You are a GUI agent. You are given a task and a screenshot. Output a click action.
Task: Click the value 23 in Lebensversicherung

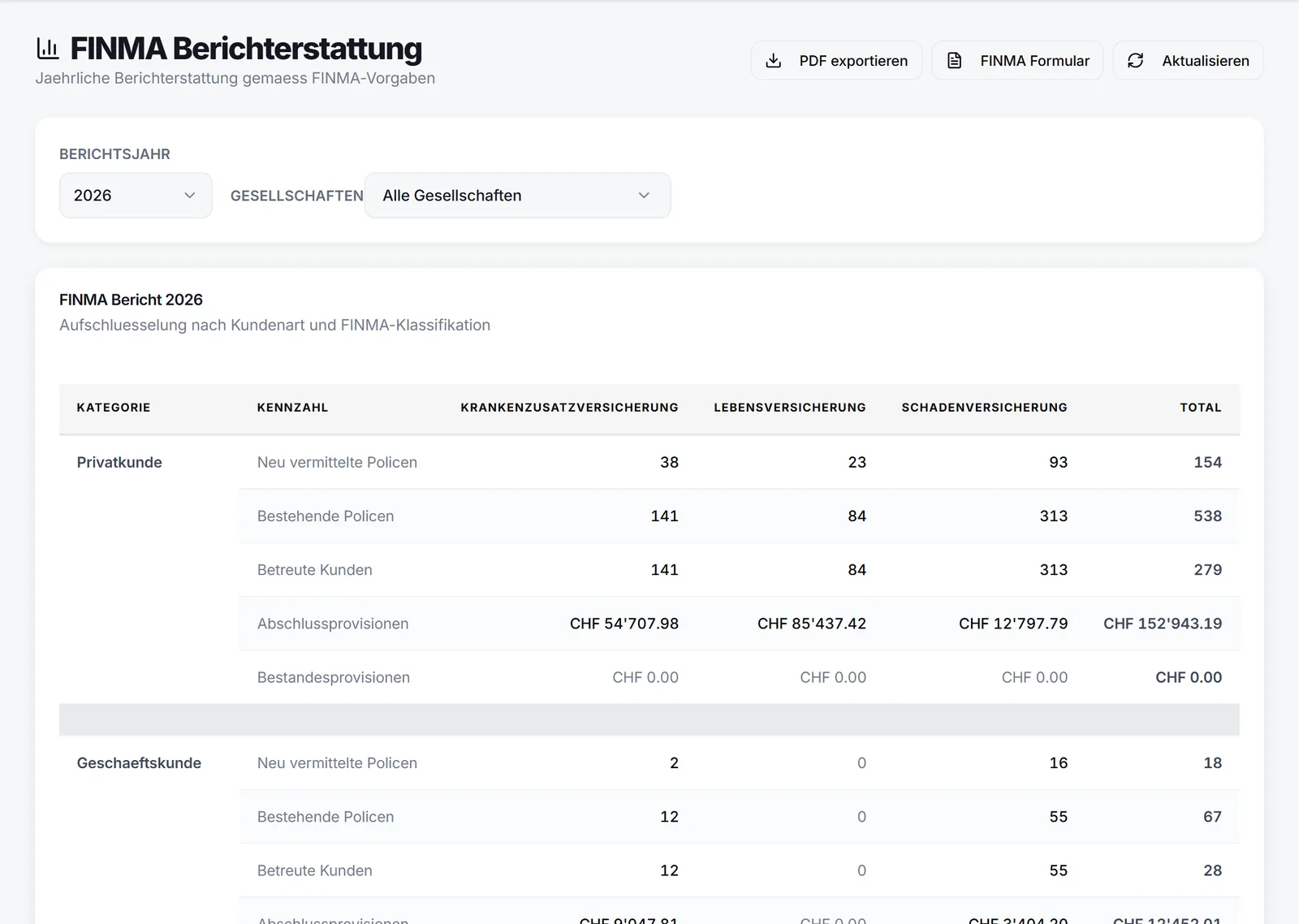[x=857, y=463]
